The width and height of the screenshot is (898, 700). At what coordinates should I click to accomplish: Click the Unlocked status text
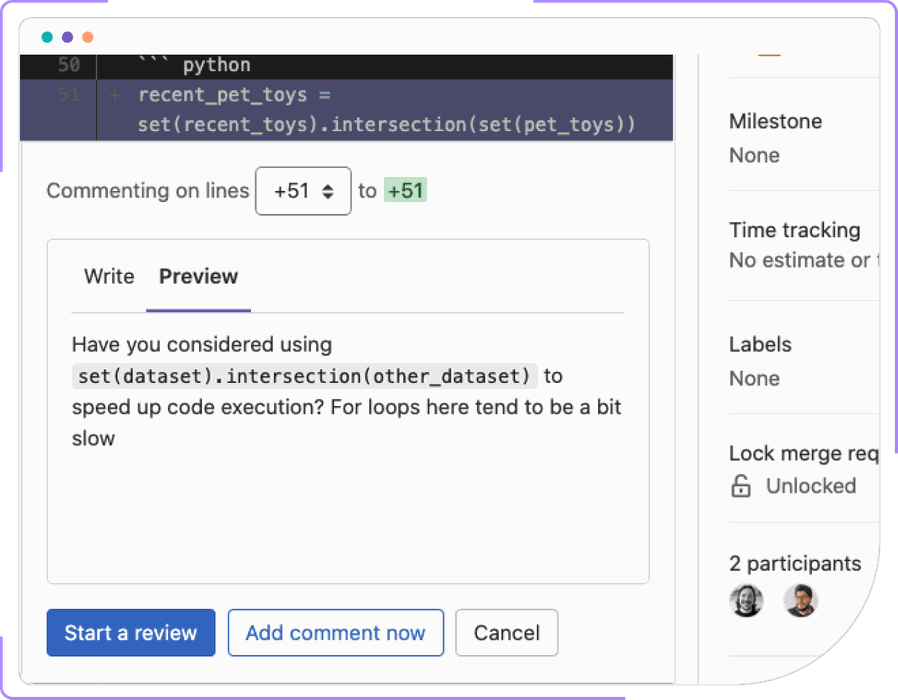(811, 486)
